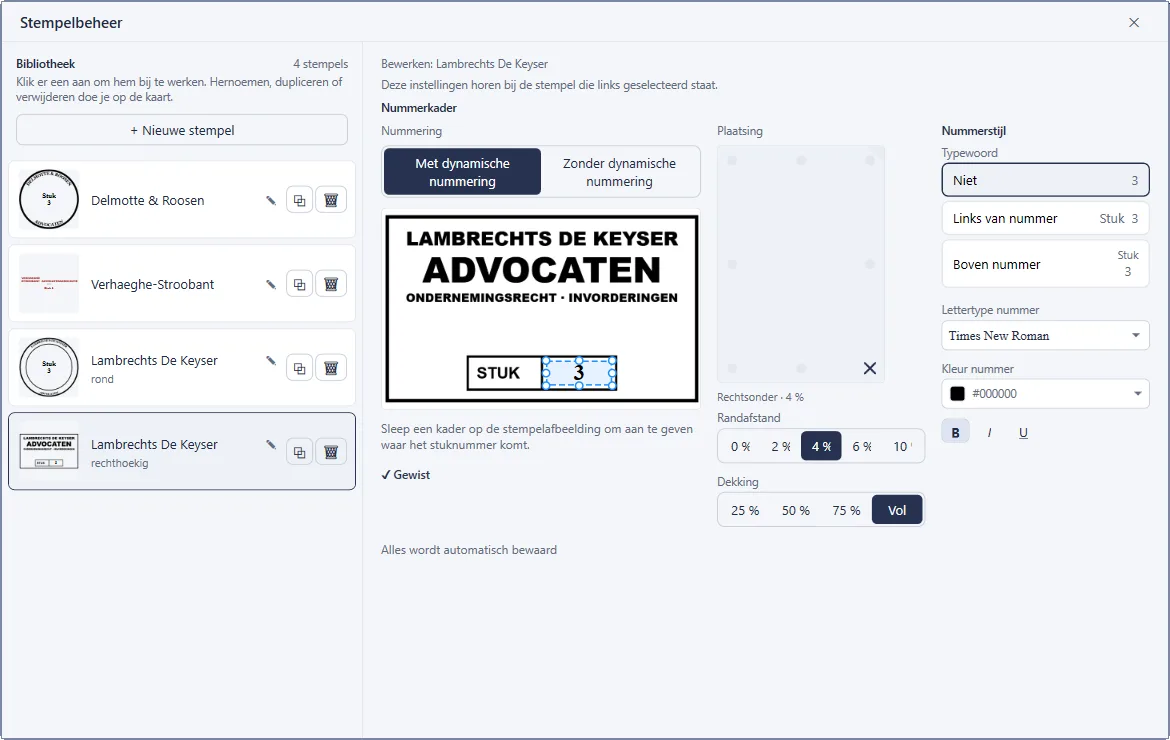The width and height of the screenshot is (1170, 740).
Task: Open the Kleur nummer color dropdown
Action: click(1045, 394)
